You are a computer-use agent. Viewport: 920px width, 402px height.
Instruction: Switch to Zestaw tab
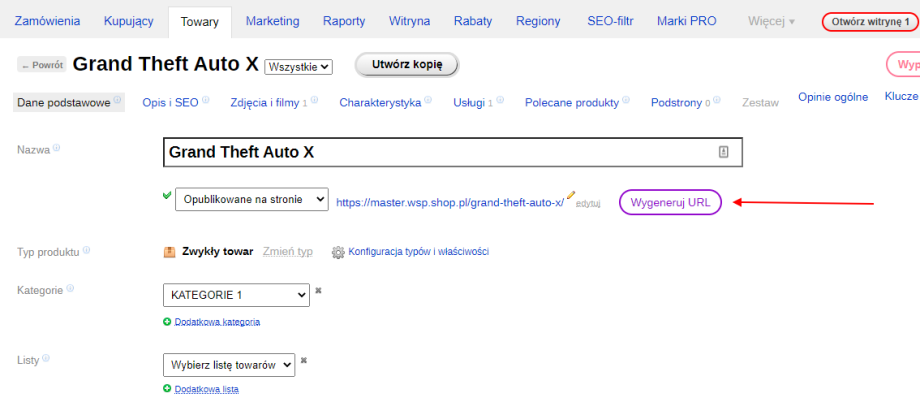click(x=760, y=103)
